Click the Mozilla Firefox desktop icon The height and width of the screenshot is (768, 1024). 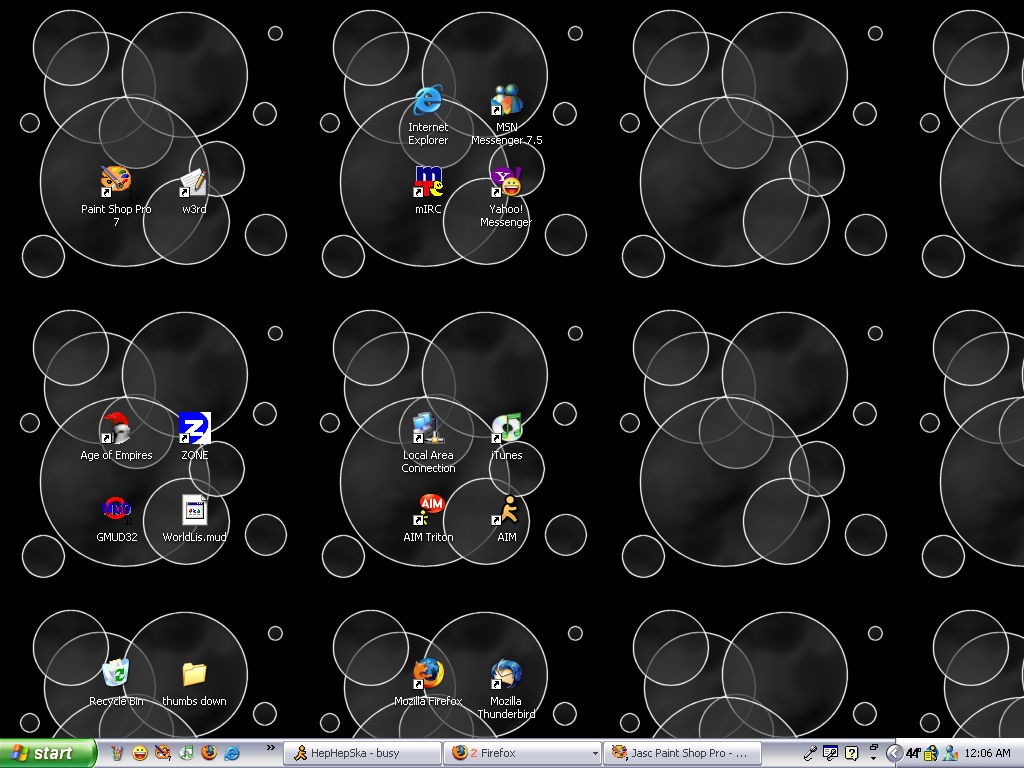tap(428, 682)
